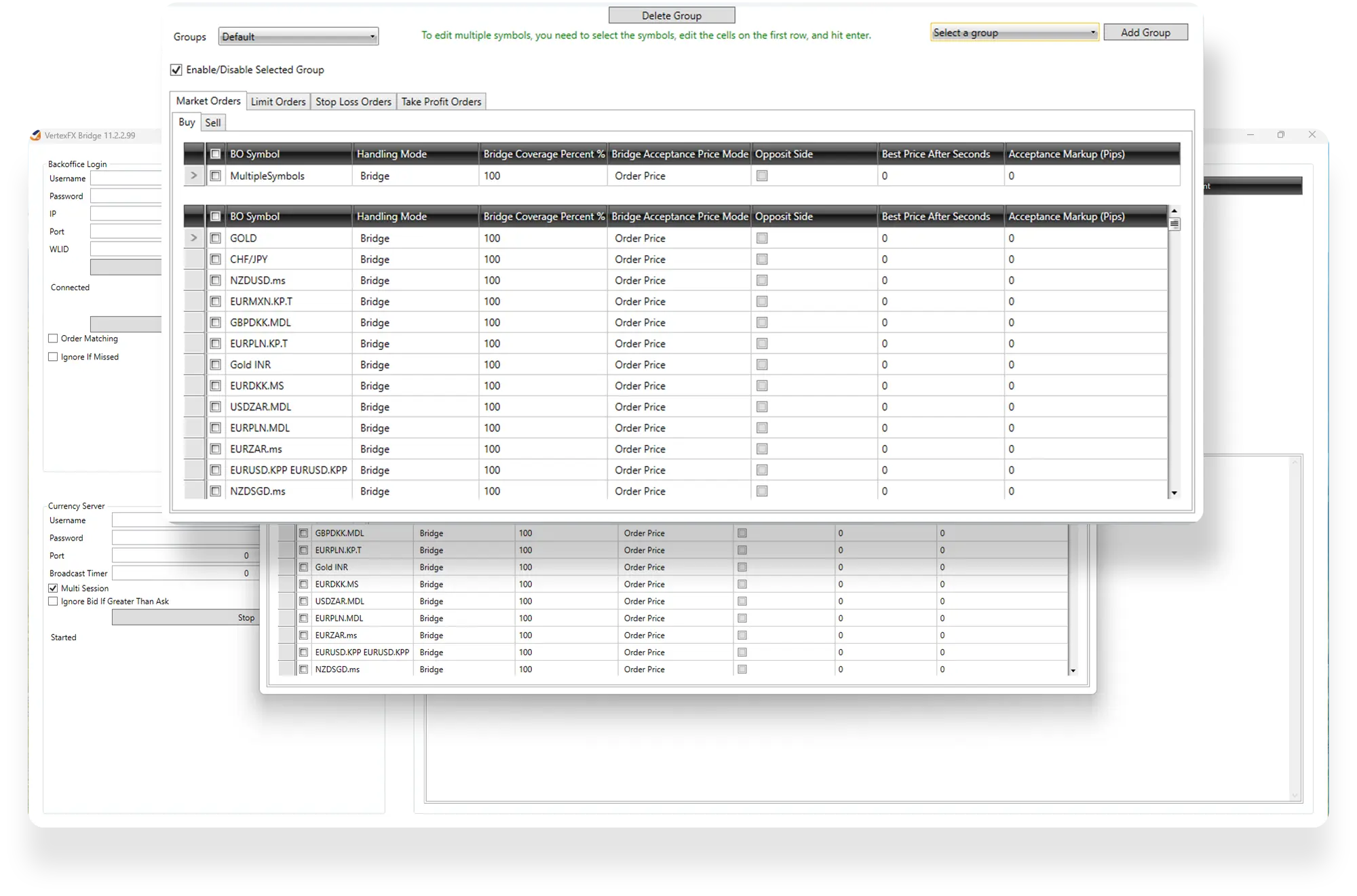This screenshot has width=1357, height=896.
Task: Click row selector arrow beside MultipleSymbols
Action: tap(194, 176)
